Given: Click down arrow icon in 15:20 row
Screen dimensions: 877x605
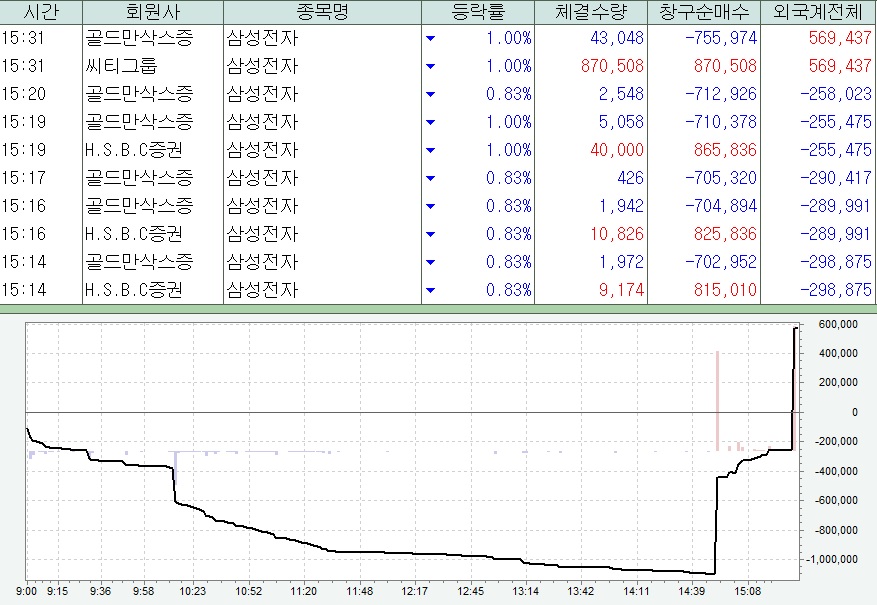Looking at the screenshot, I should coord(430,94).
